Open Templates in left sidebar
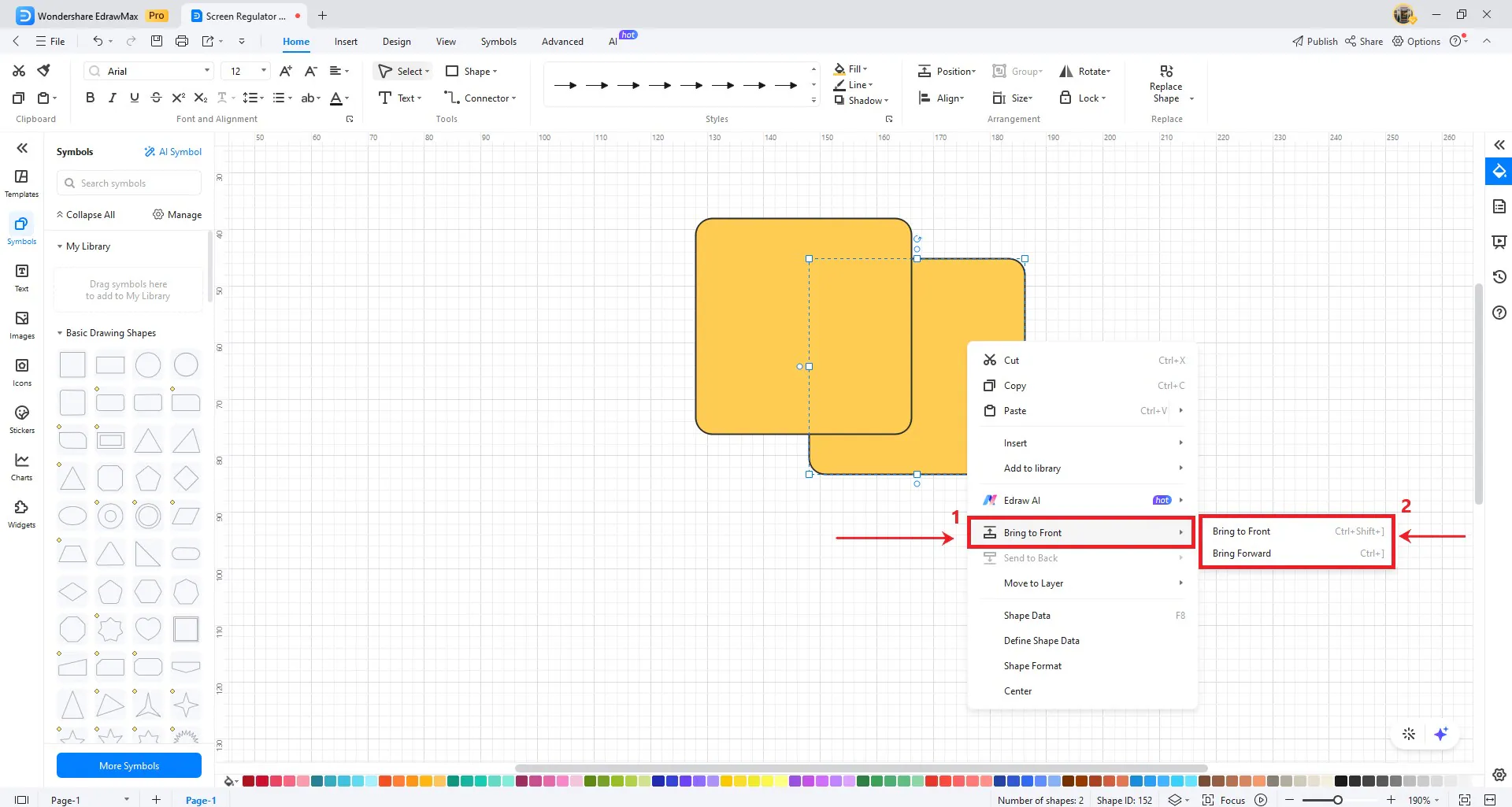The height and width of the screenshot is (807, 1512). coord(21,183)
